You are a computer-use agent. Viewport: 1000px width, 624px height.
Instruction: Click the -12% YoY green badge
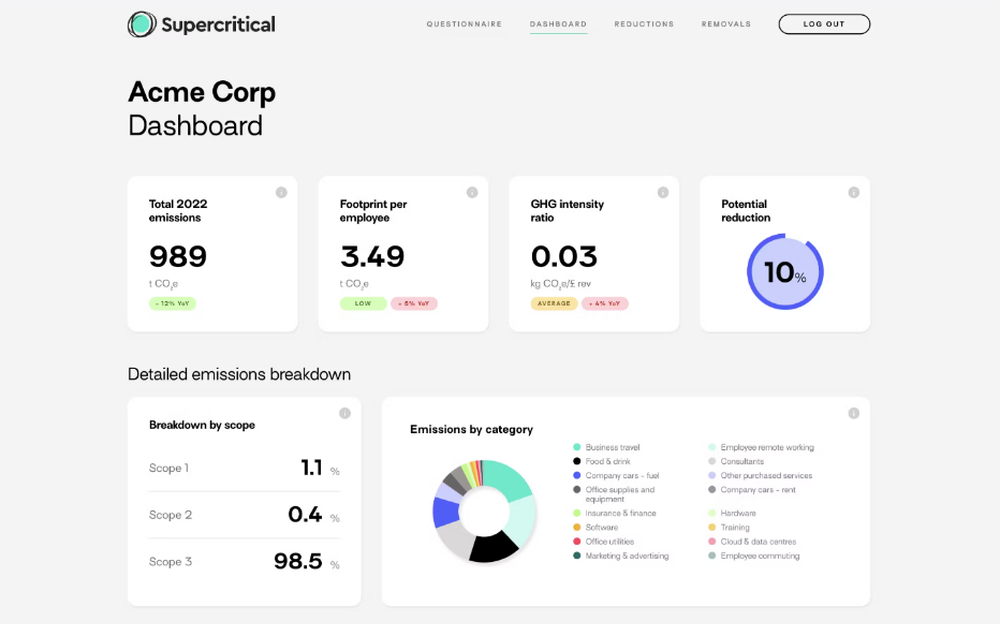[x=172, y=304]
